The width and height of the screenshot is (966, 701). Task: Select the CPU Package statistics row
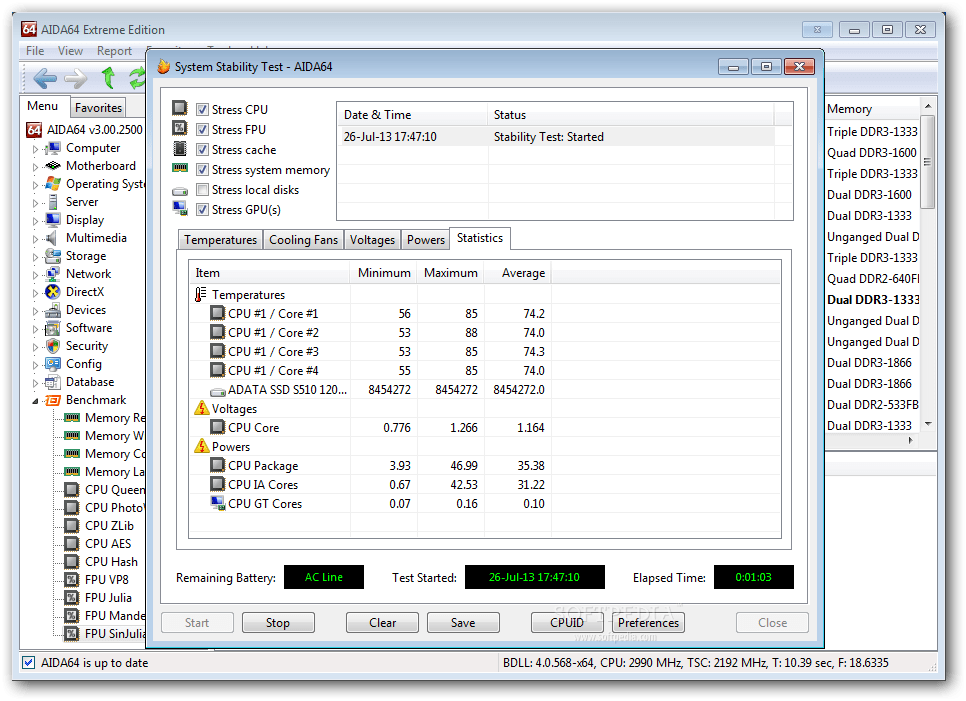(x=484, y=466)
